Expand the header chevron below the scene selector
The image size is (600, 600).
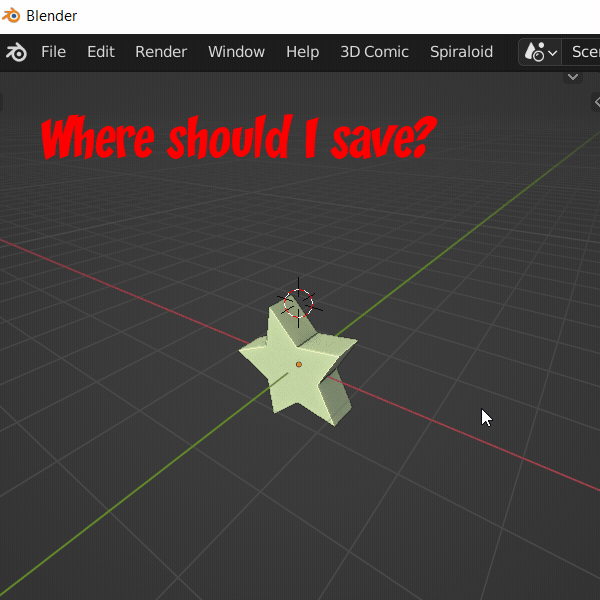pos(572,77)
